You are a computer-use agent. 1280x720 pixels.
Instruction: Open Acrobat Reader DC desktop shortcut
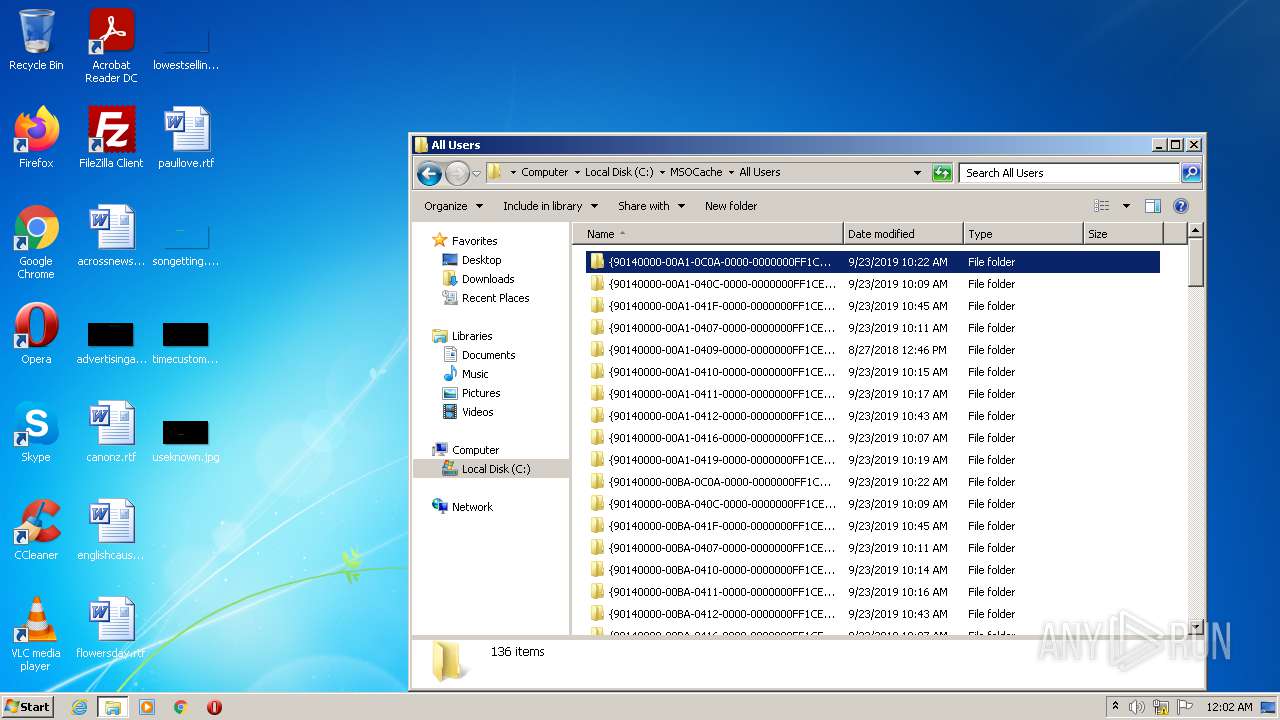[x=111, y=46]
